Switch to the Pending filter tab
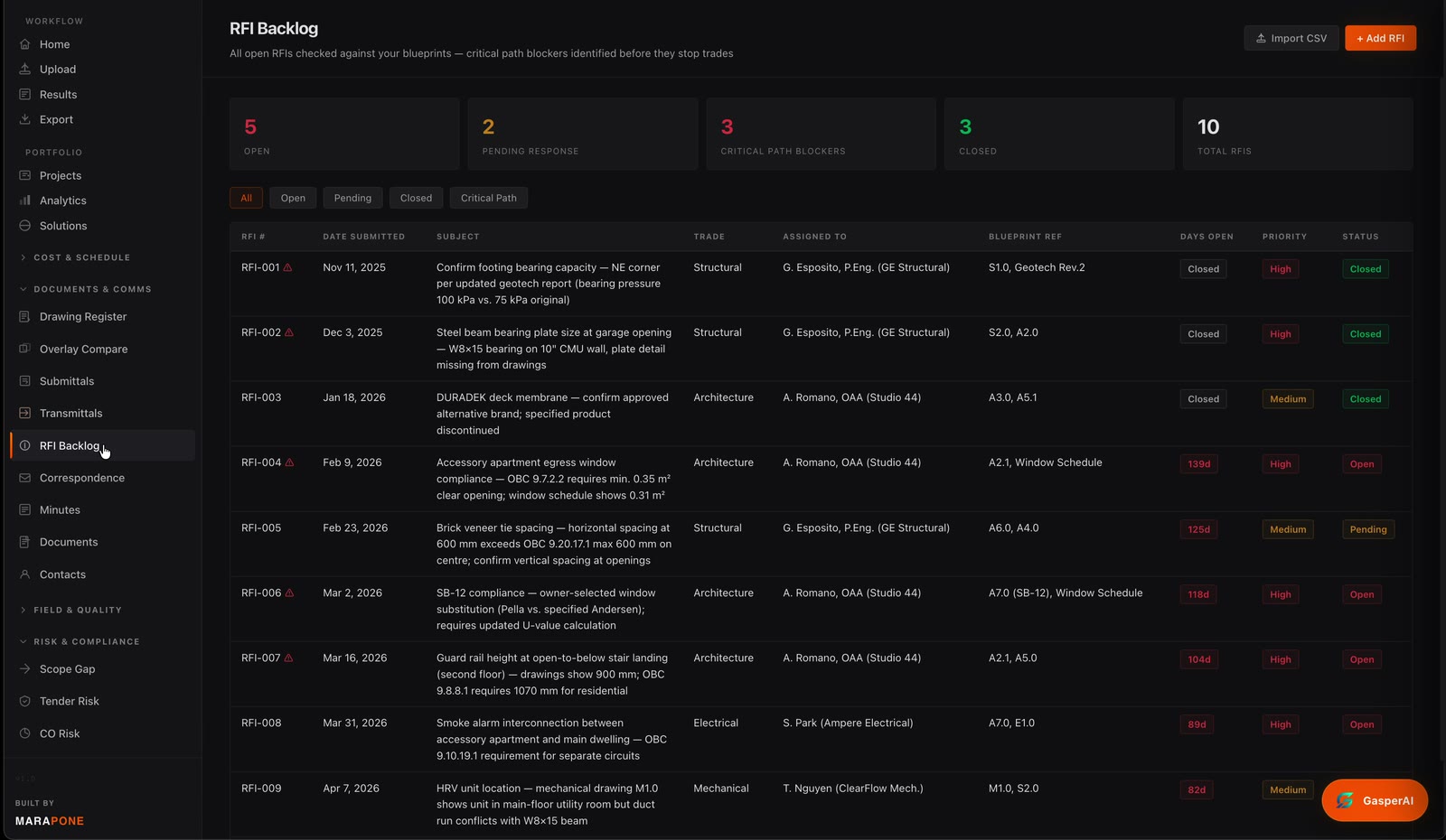The image size is (1446, 840). pyautogui.click(x=352, y=198)
